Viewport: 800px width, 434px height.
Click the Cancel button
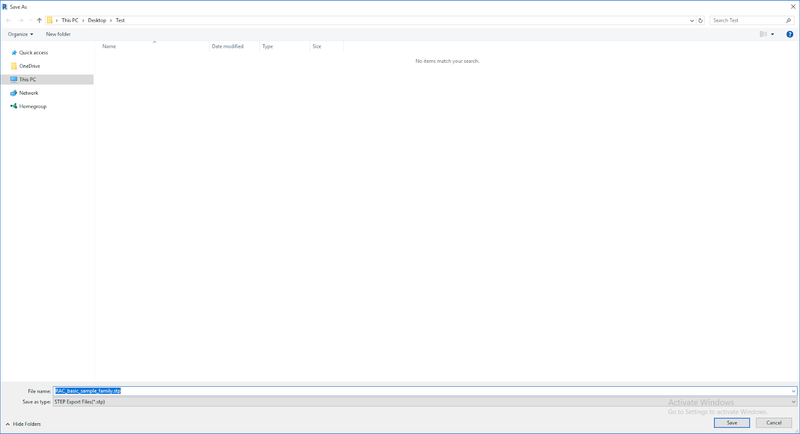pyautogui.click(x=774, y=423)
